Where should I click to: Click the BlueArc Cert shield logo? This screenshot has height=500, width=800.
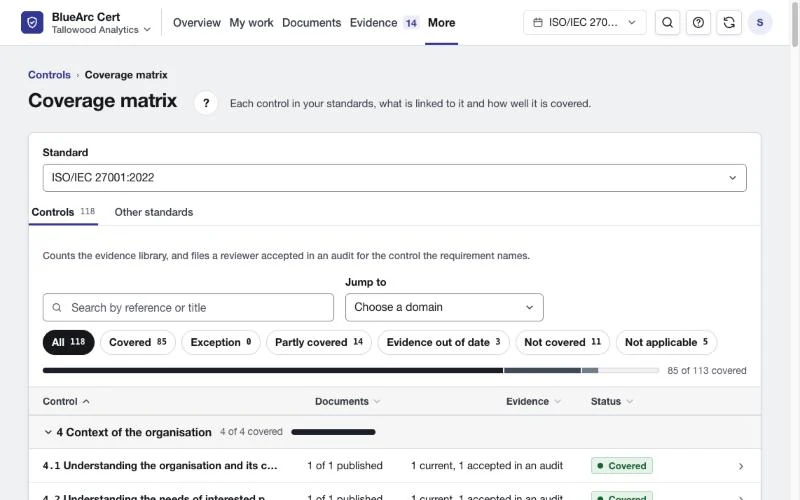[x=32, y=22]
